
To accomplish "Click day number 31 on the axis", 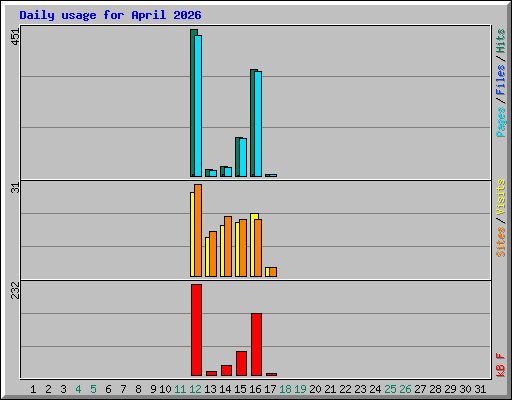I will 480,389.
